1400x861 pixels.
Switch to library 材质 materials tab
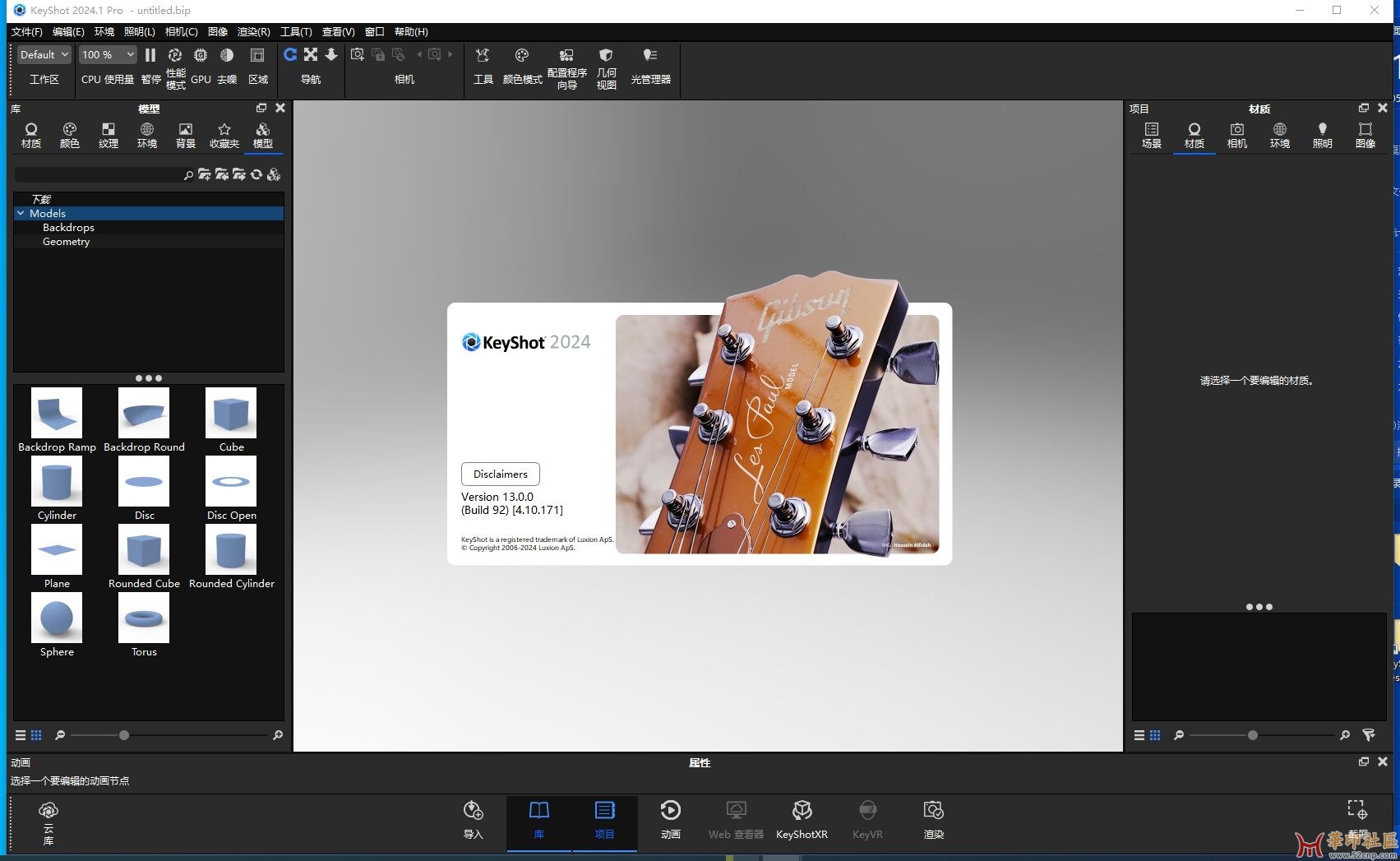[x=31, y=136]
